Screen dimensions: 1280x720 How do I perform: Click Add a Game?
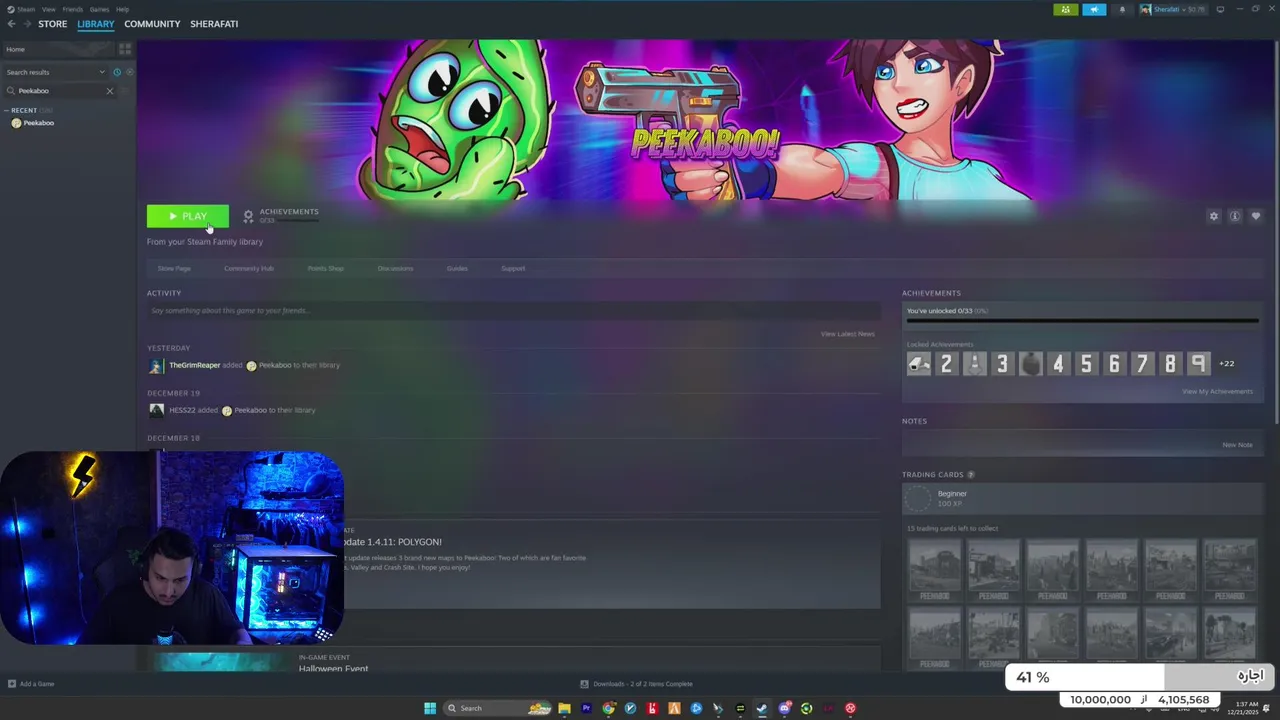(31, 684)
